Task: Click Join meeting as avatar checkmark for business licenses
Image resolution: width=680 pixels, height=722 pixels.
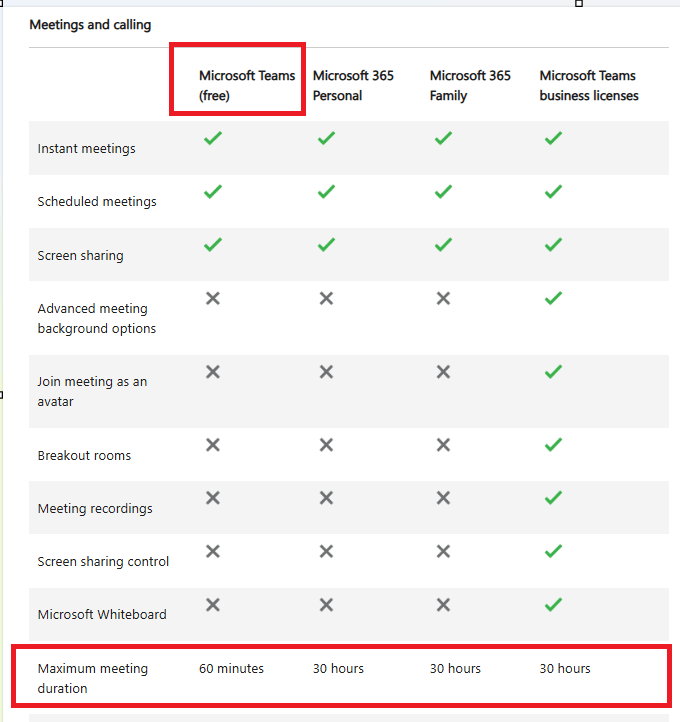Action: 553,372
